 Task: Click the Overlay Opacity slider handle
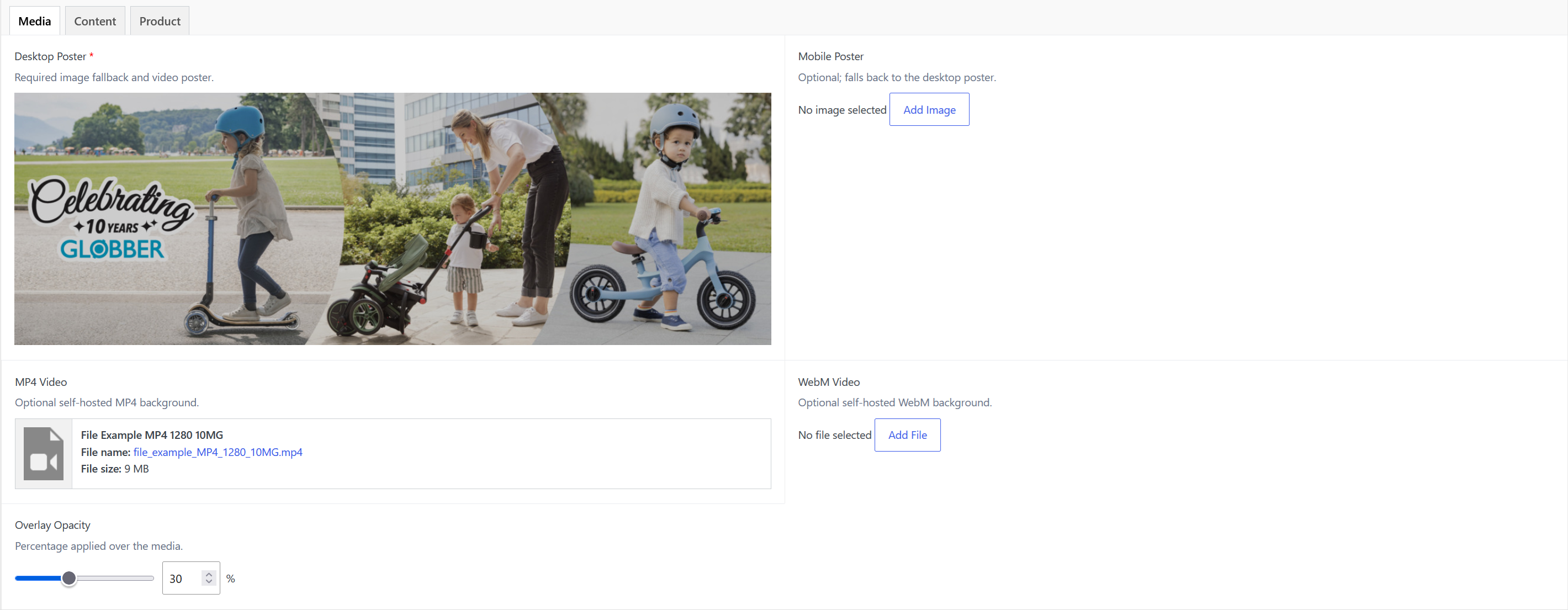click(x=70, y=579)
